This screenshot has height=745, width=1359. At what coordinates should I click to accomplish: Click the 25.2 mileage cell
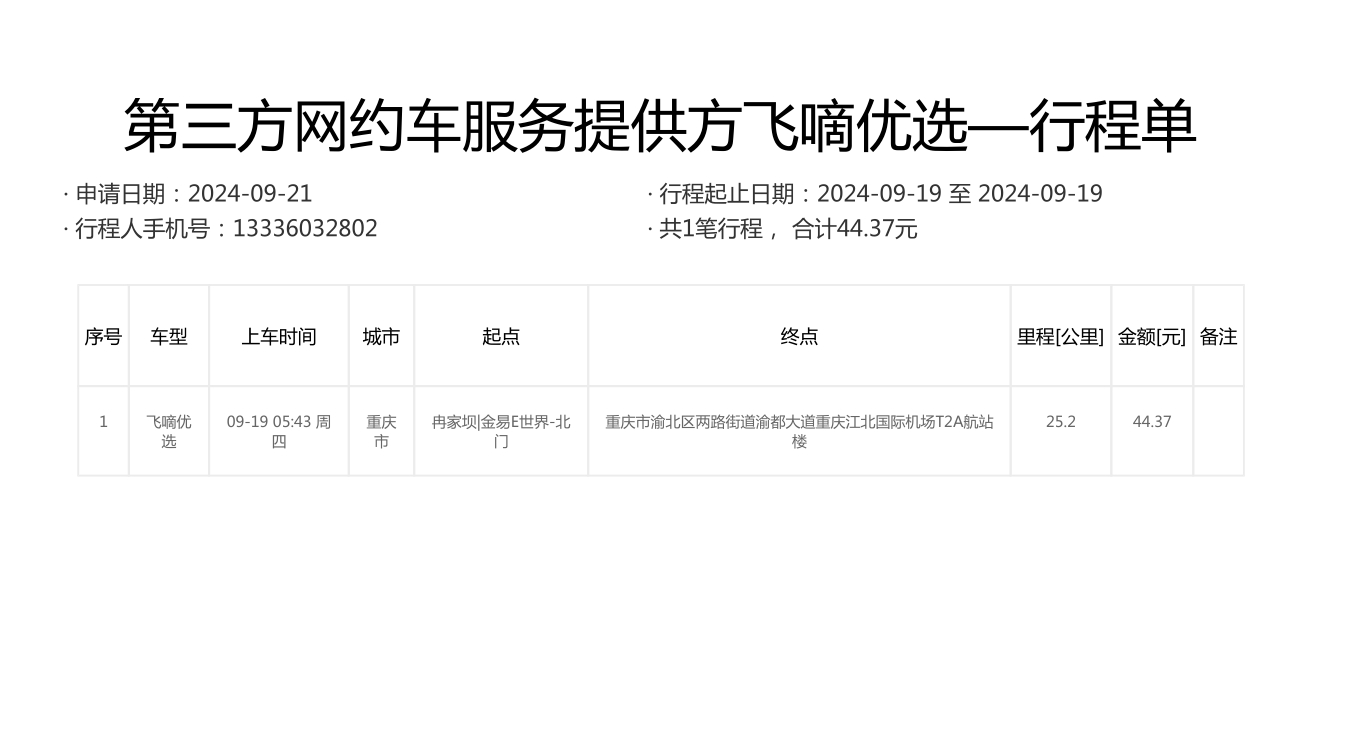click(1060, 422)
